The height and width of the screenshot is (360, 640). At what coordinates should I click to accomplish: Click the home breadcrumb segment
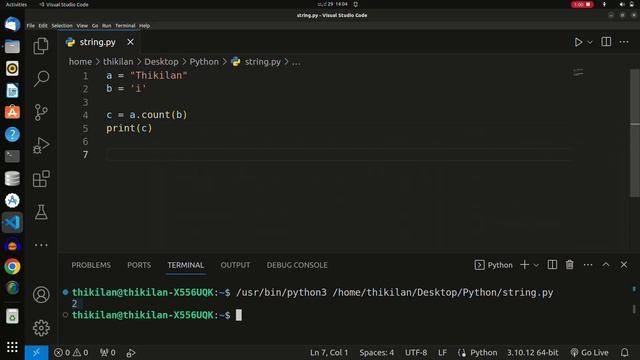point(80,62)
